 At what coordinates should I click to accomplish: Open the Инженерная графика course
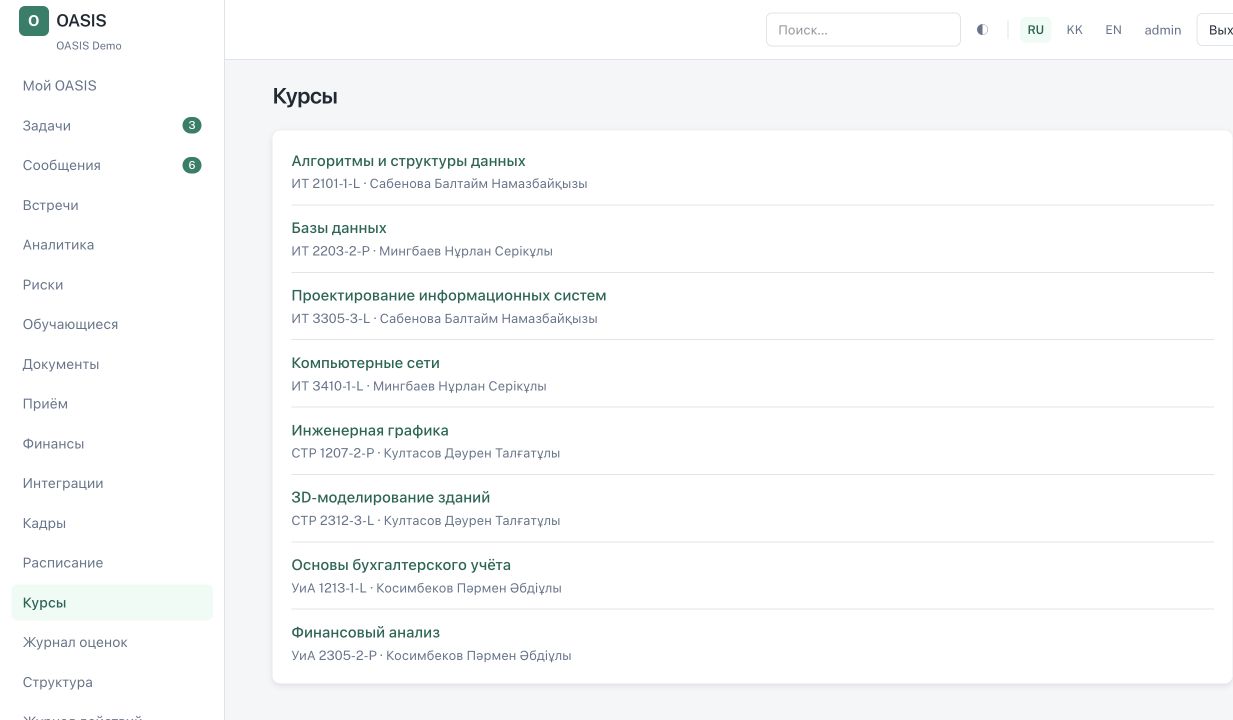(x=370, y=430)
